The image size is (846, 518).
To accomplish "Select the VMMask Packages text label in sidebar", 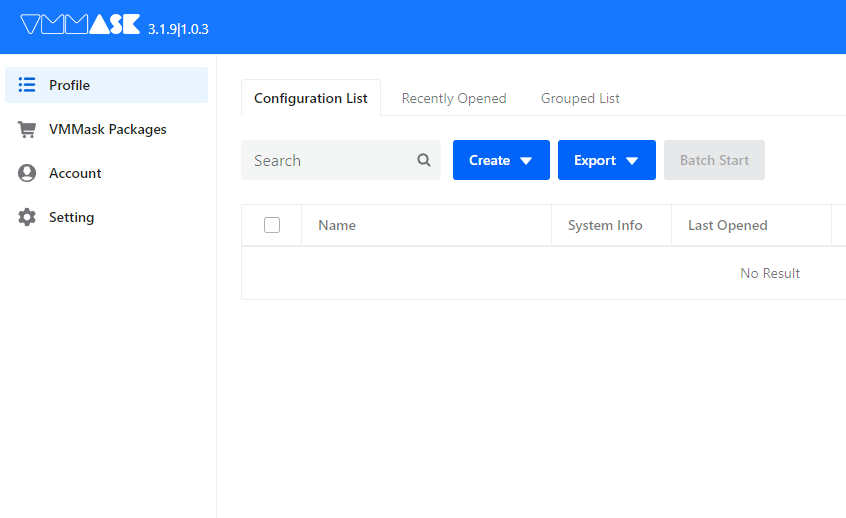I will [108, 129].
